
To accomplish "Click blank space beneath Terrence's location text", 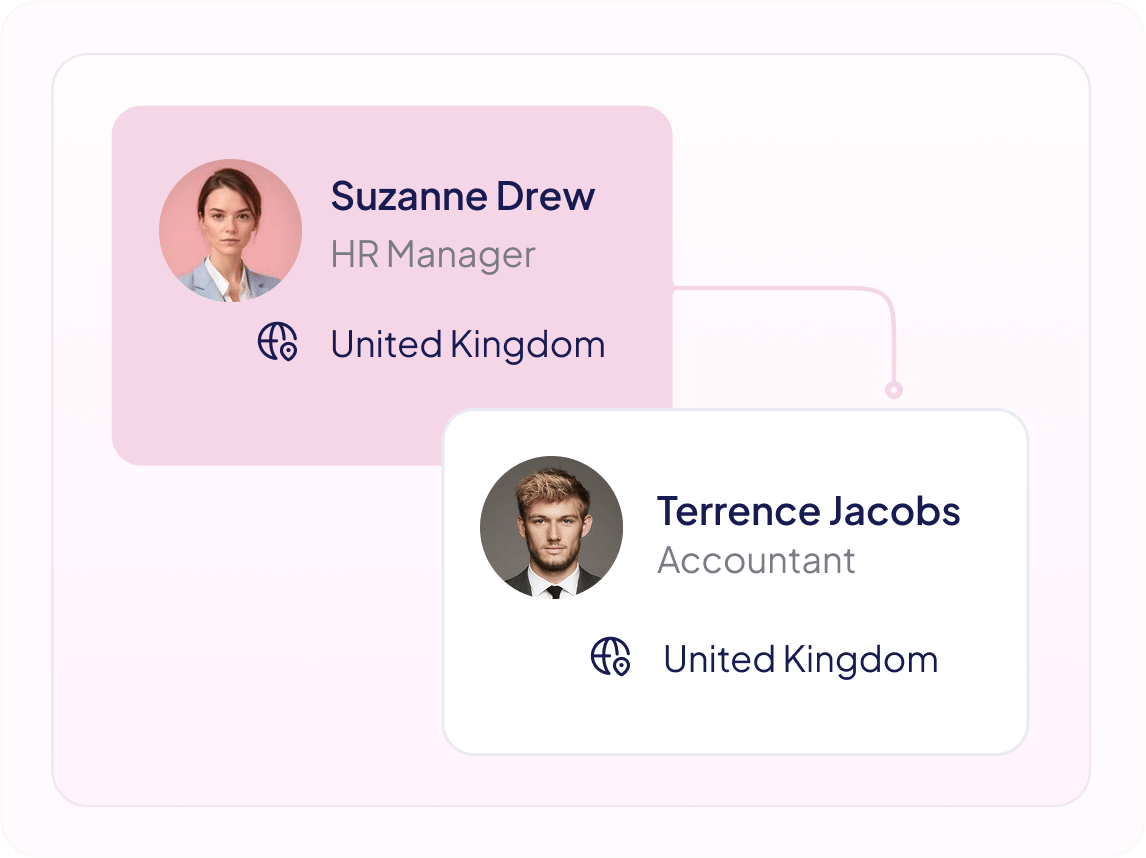I will click(800, 715).
